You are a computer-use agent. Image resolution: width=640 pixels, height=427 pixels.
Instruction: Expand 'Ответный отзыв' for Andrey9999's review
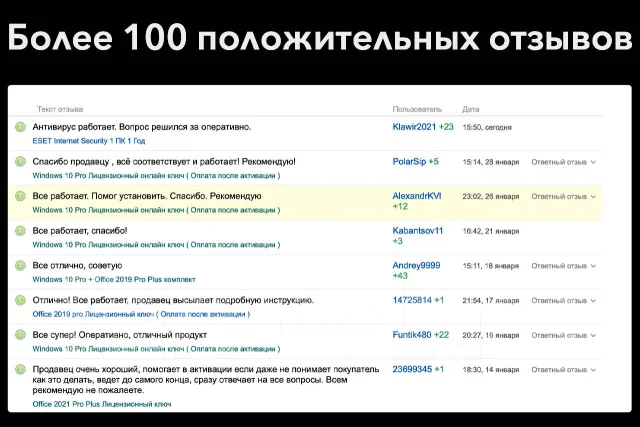563,266
